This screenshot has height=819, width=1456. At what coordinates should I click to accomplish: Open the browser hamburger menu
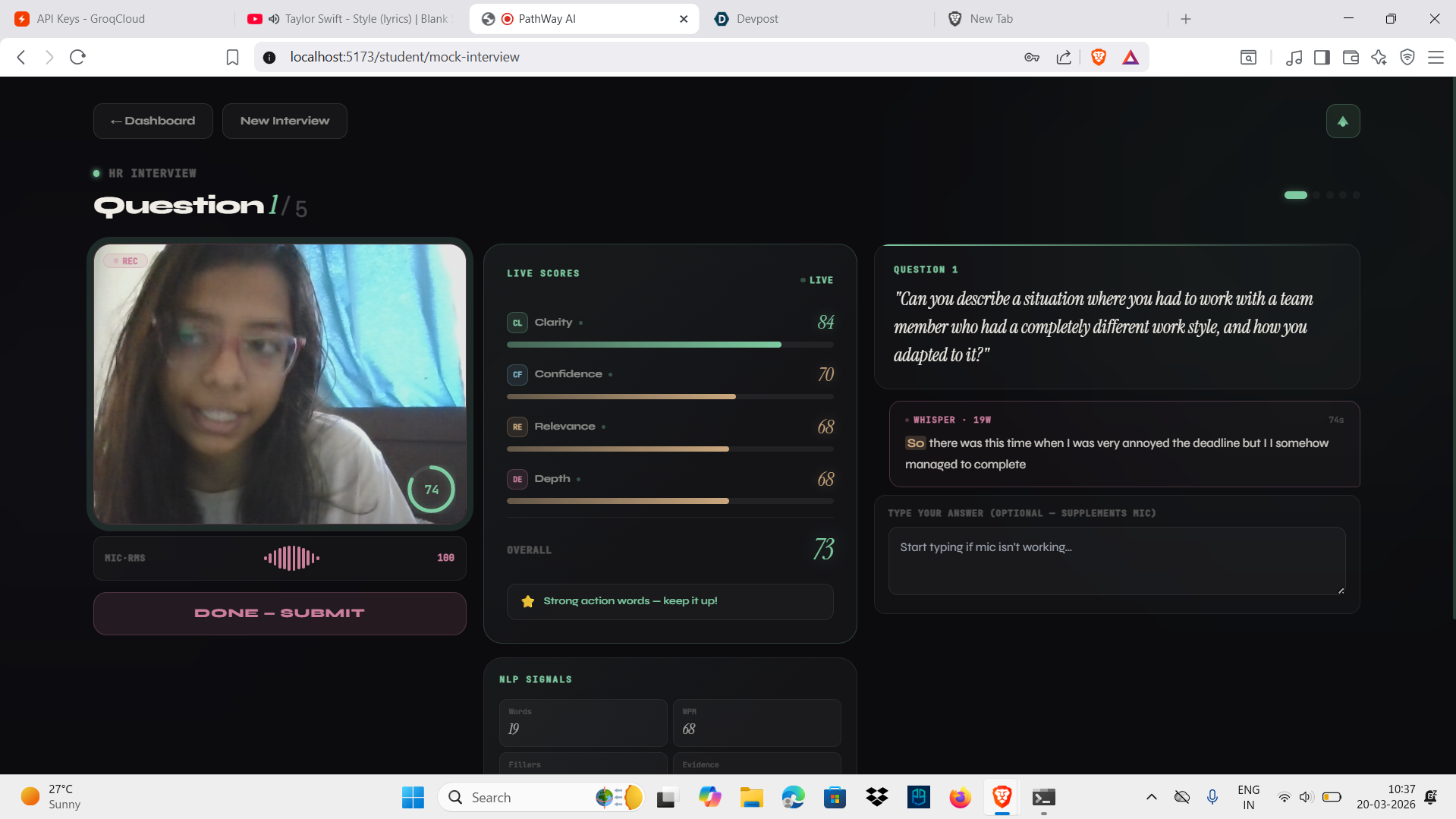pos(1436,57)
